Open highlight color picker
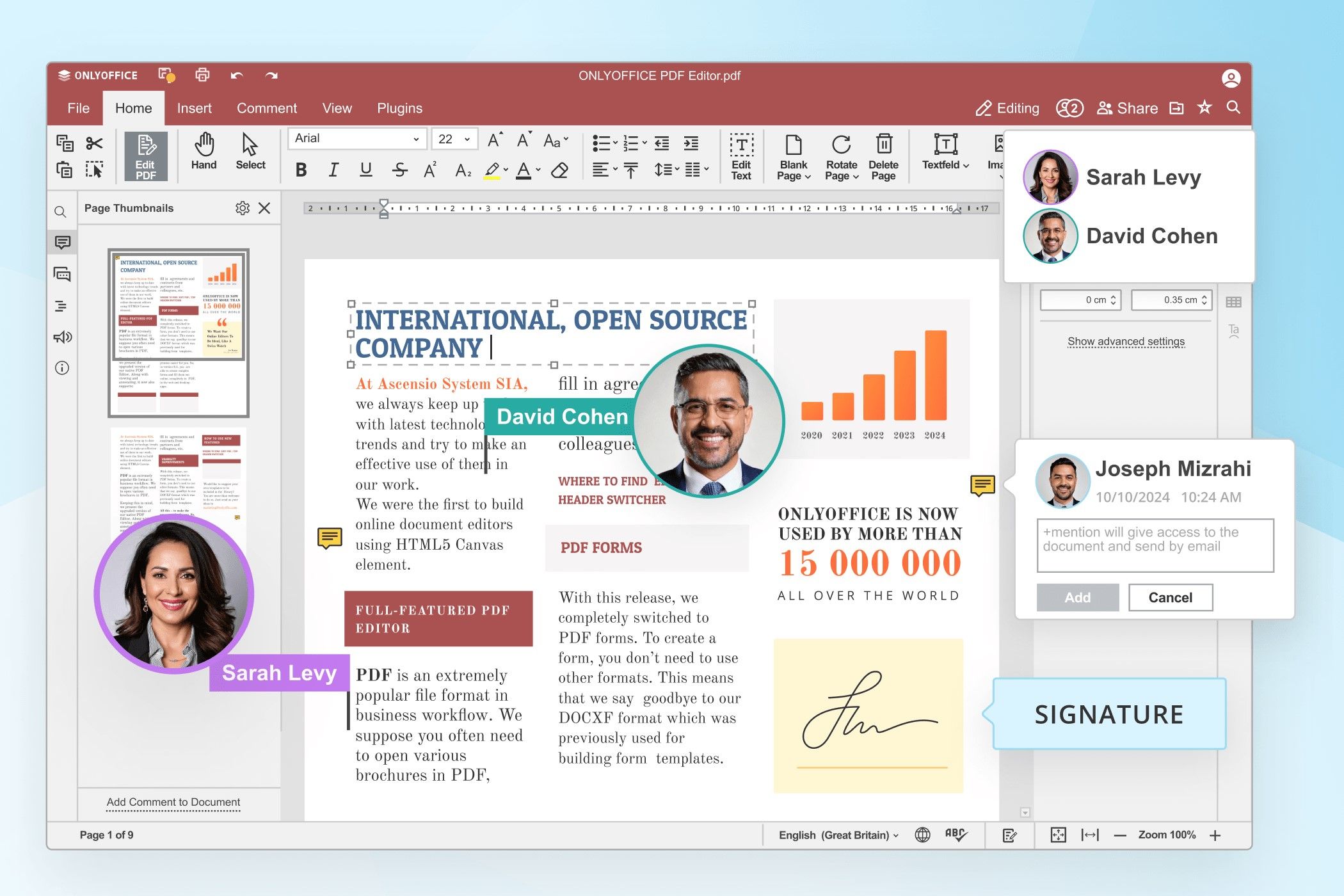The height and width of the screenshot is (896, 1344). [506, 170]
